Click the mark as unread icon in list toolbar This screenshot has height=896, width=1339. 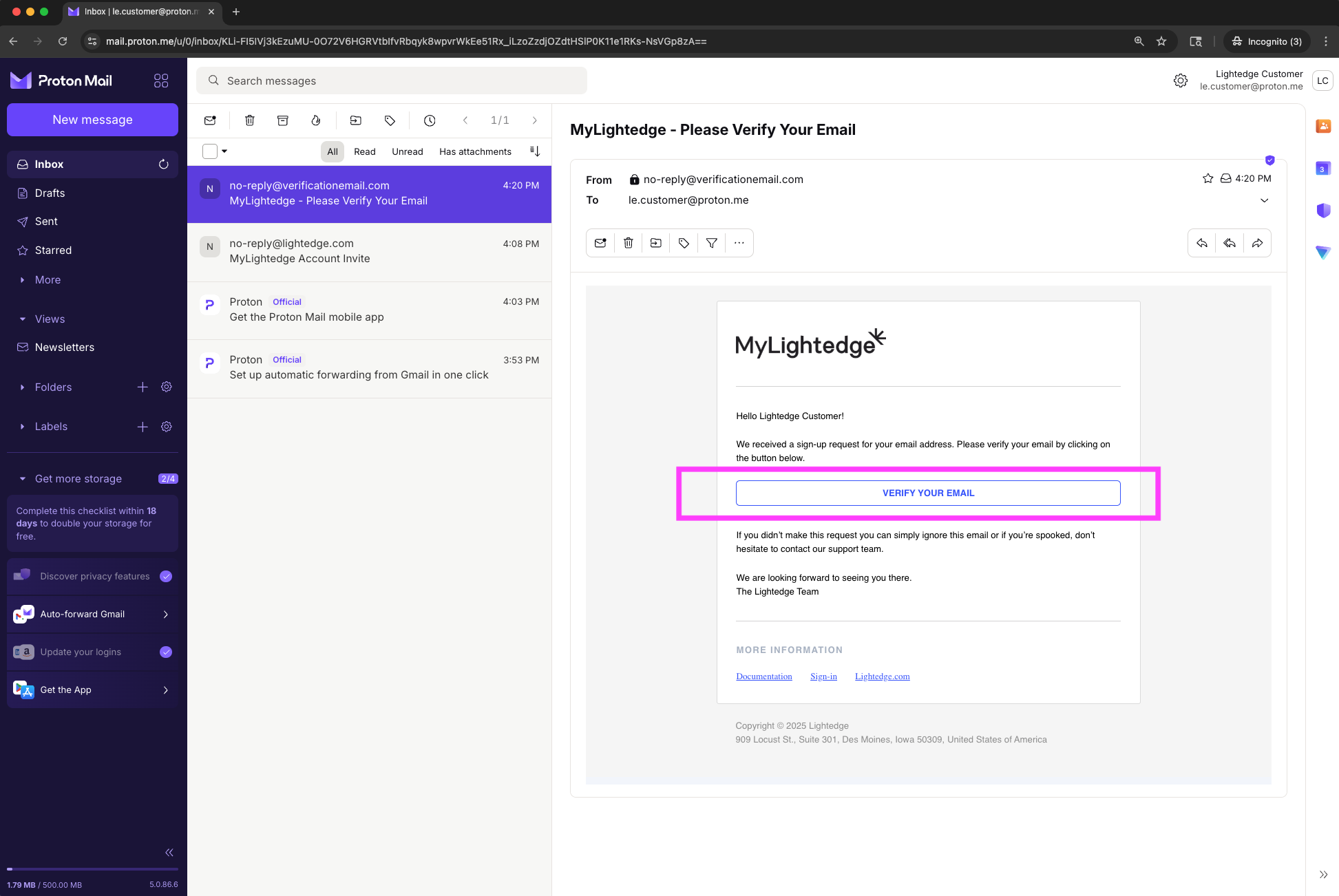tap(210, 120)
